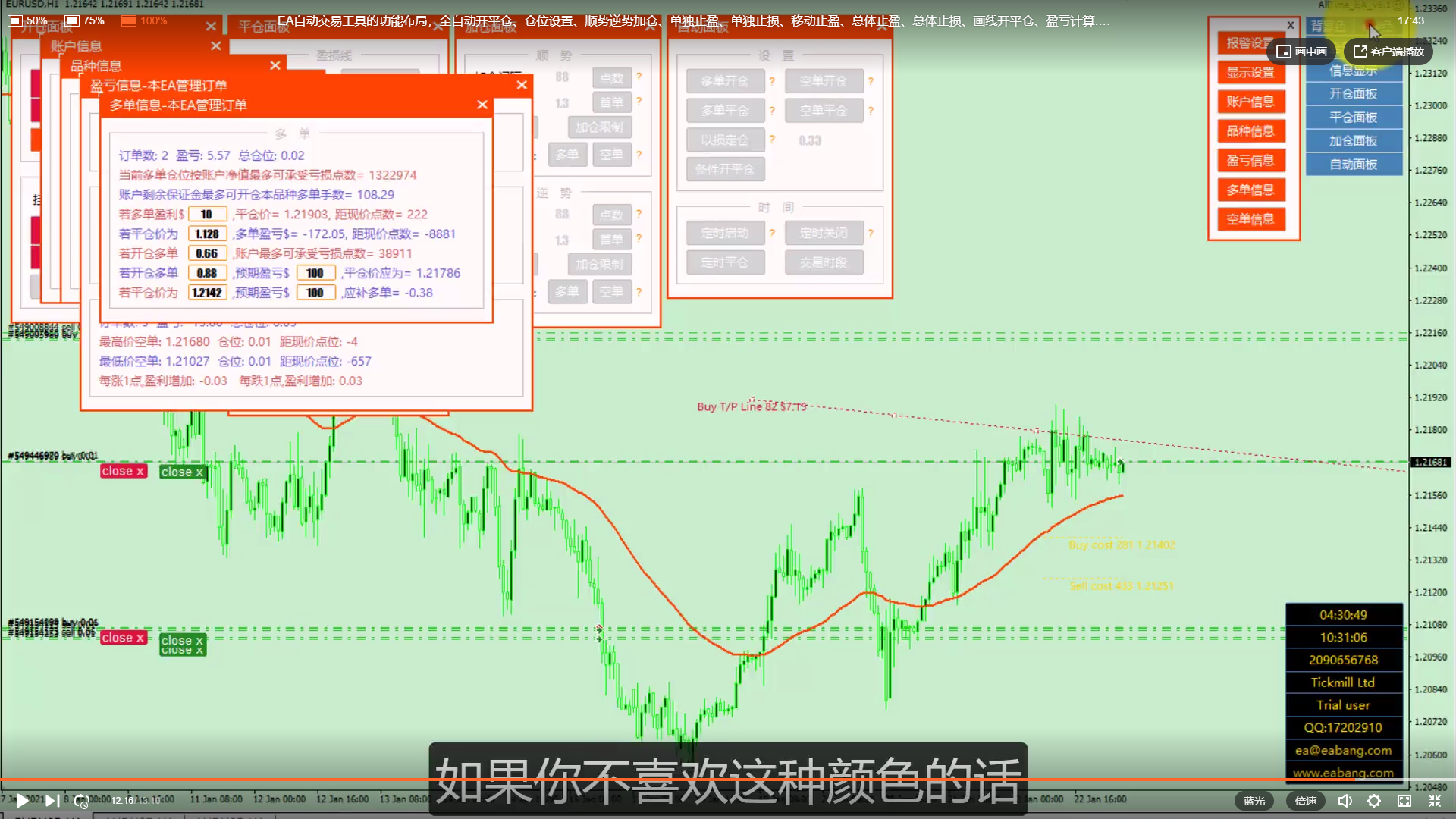This screenshot has height=819, width=1456.
Task: Click 顺势 加仓限制 button
Action: pyautogui.click(x=599, y=127)
